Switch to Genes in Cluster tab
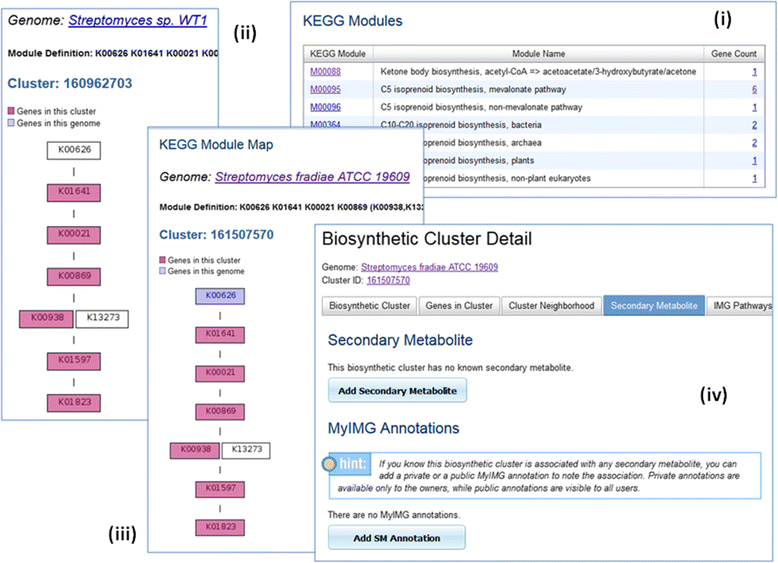778x563 pixels. (x=459, y=306)
